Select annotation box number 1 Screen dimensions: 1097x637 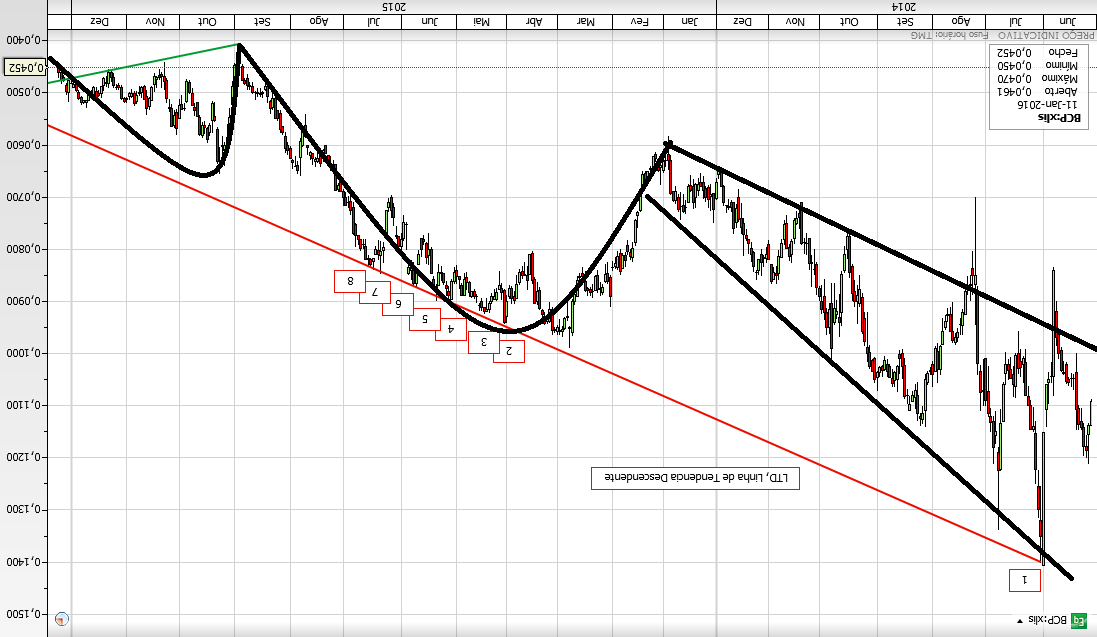point(1025,580)
